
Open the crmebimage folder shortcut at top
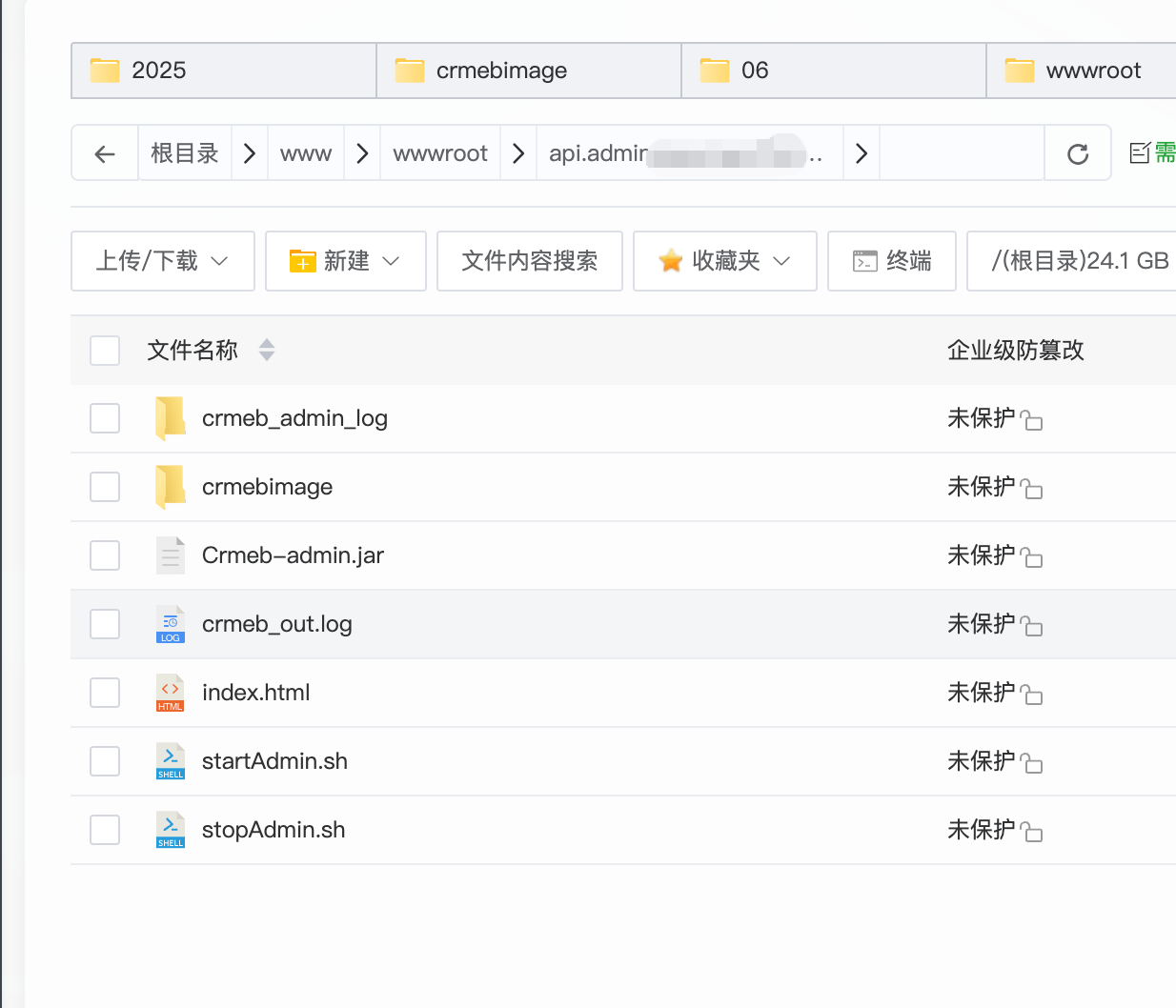tap(529, 71)
